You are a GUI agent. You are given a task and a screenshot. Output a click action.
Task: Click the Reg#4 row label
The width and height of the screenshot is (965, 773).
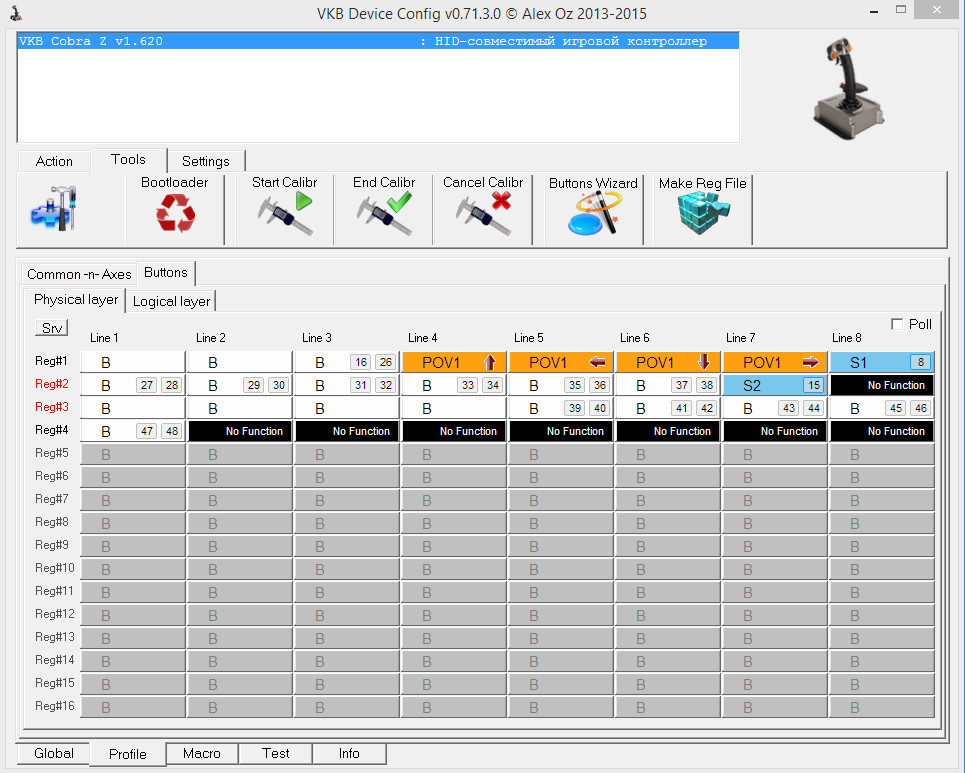[x=52, y=430]
